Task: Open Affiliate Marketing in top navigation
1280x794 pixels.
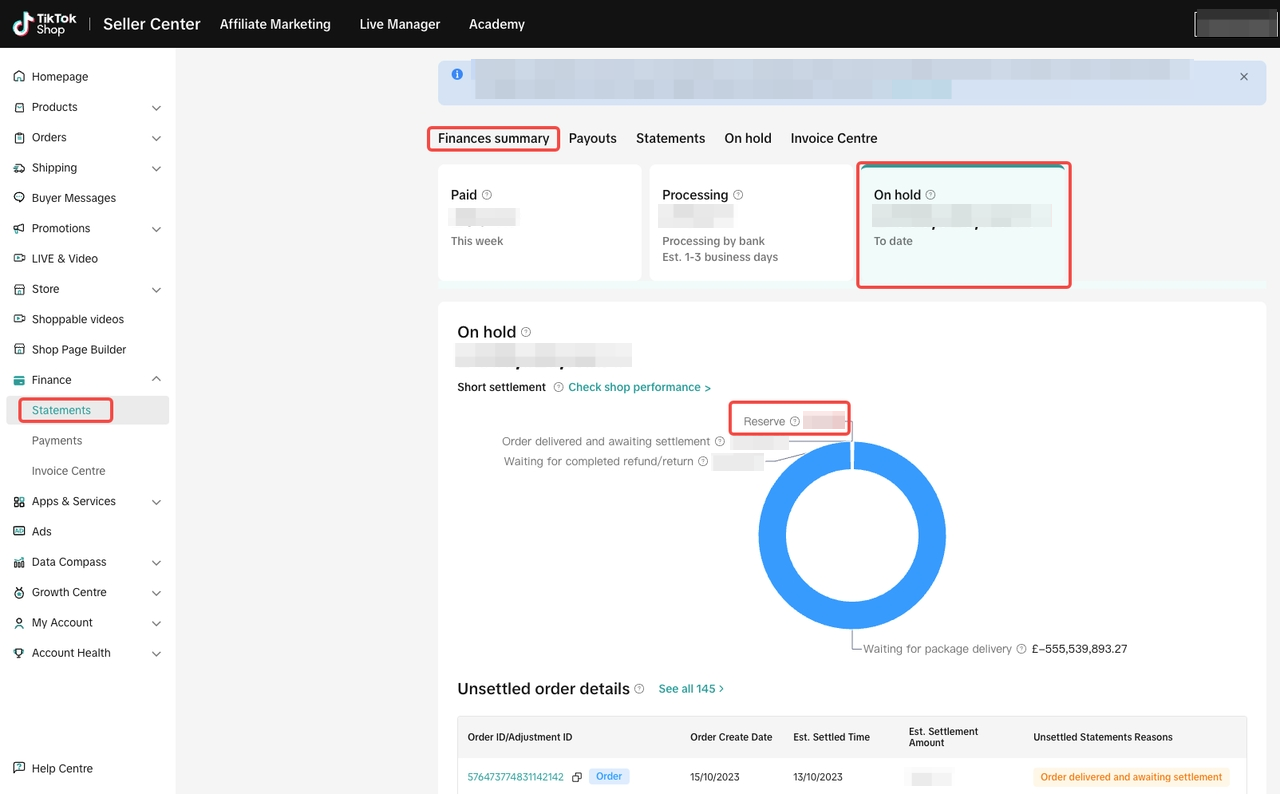Action: [x=275, y=24]
